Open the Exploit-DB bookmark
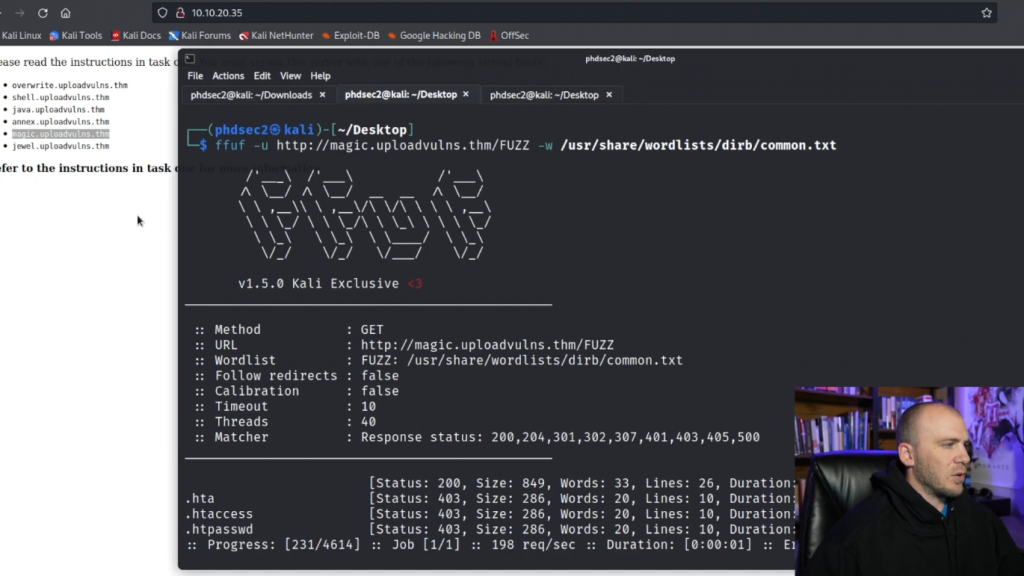1024x576 pixels. tap(351, 35)
